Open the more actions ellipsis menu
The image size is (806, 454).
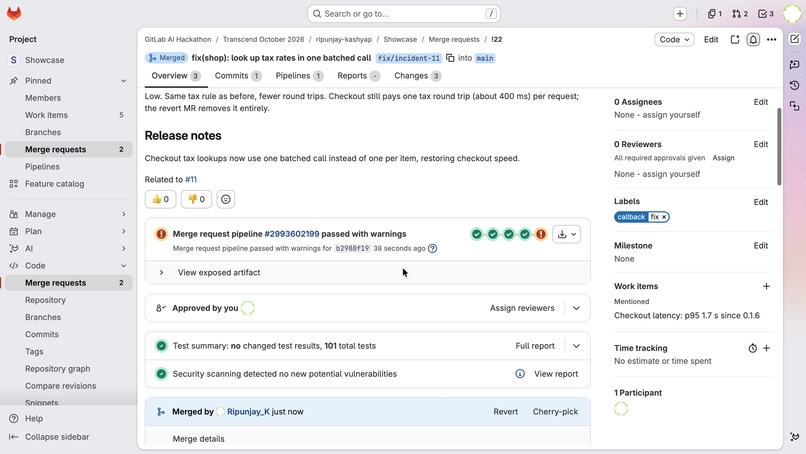tap(772, 40)
